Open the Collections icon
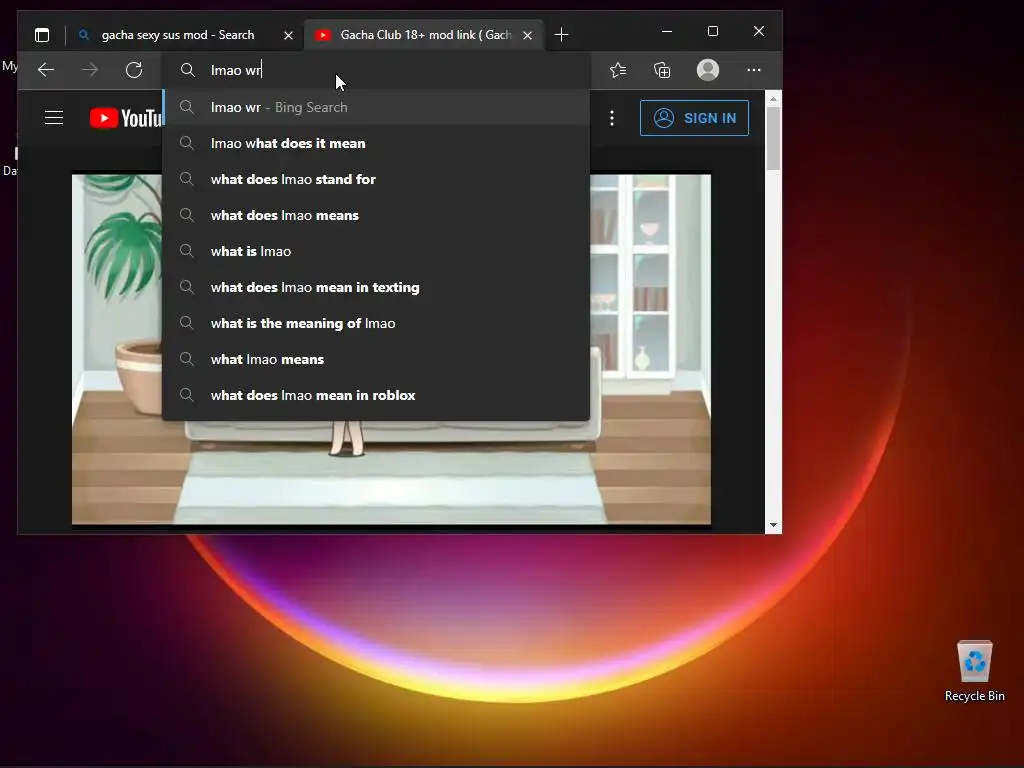This screenshot has width=1024, height=768. [662, 70]
